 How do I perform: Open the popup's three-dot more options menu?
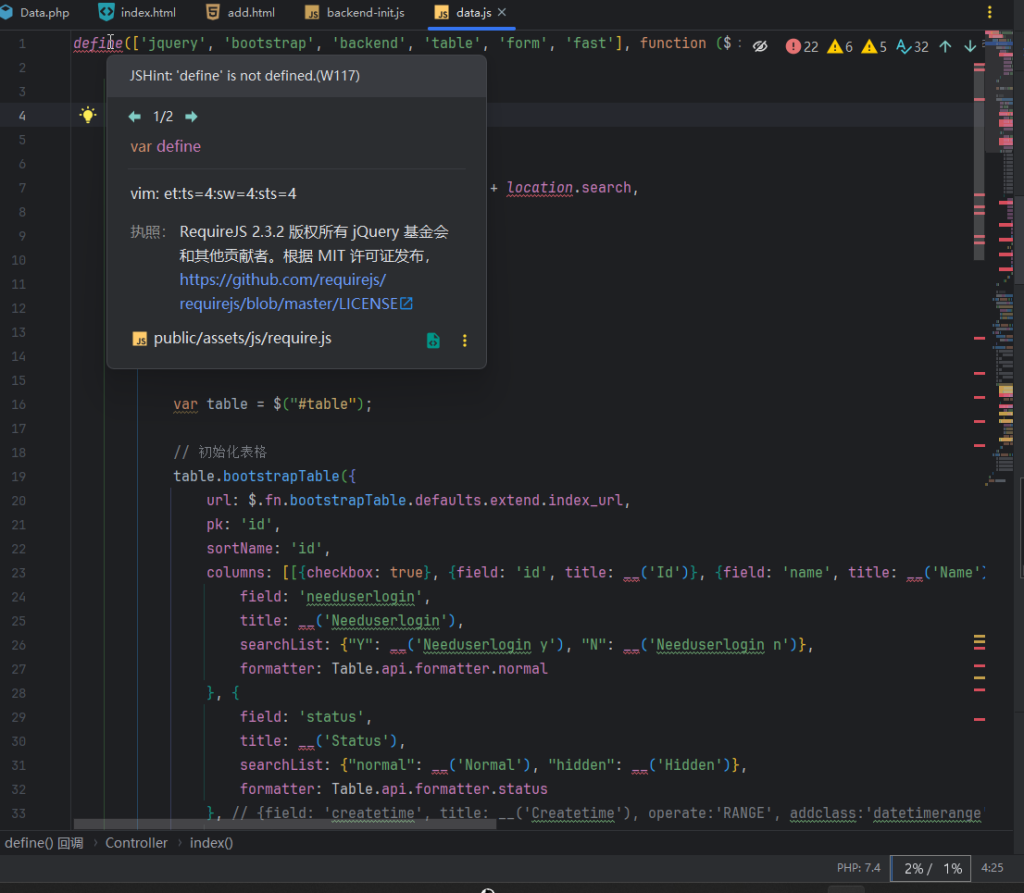click(x=464, y=340)
